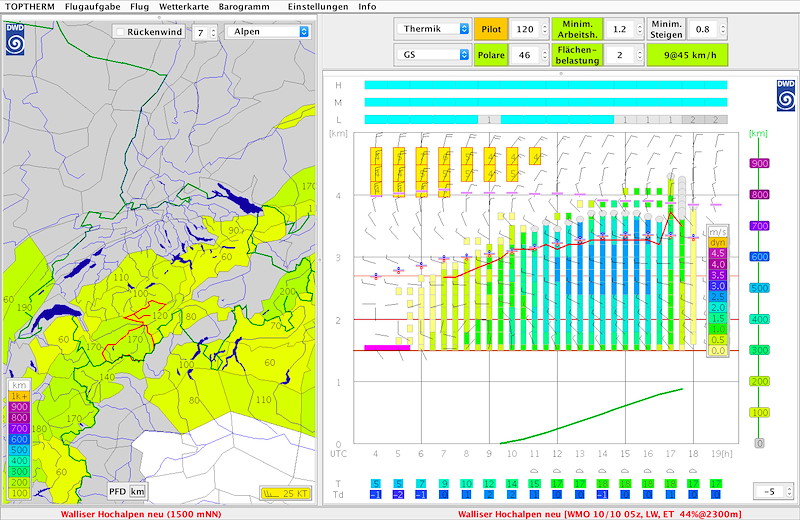Click the 400 marker on green km scale

click(759, 319)
